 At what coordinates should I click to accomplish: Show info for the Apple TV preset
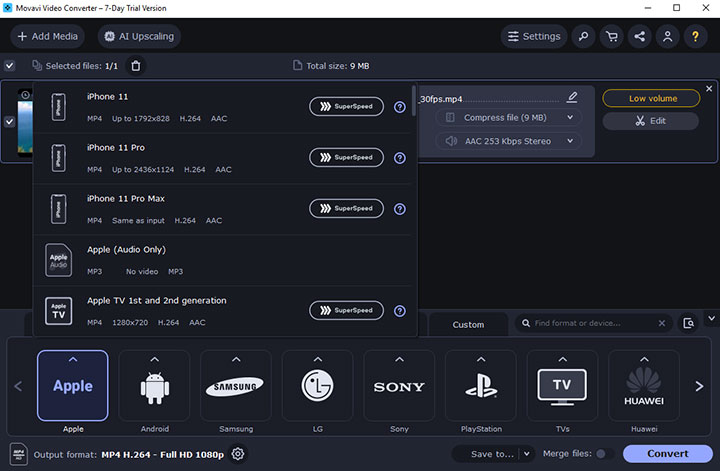coord(400,311)
